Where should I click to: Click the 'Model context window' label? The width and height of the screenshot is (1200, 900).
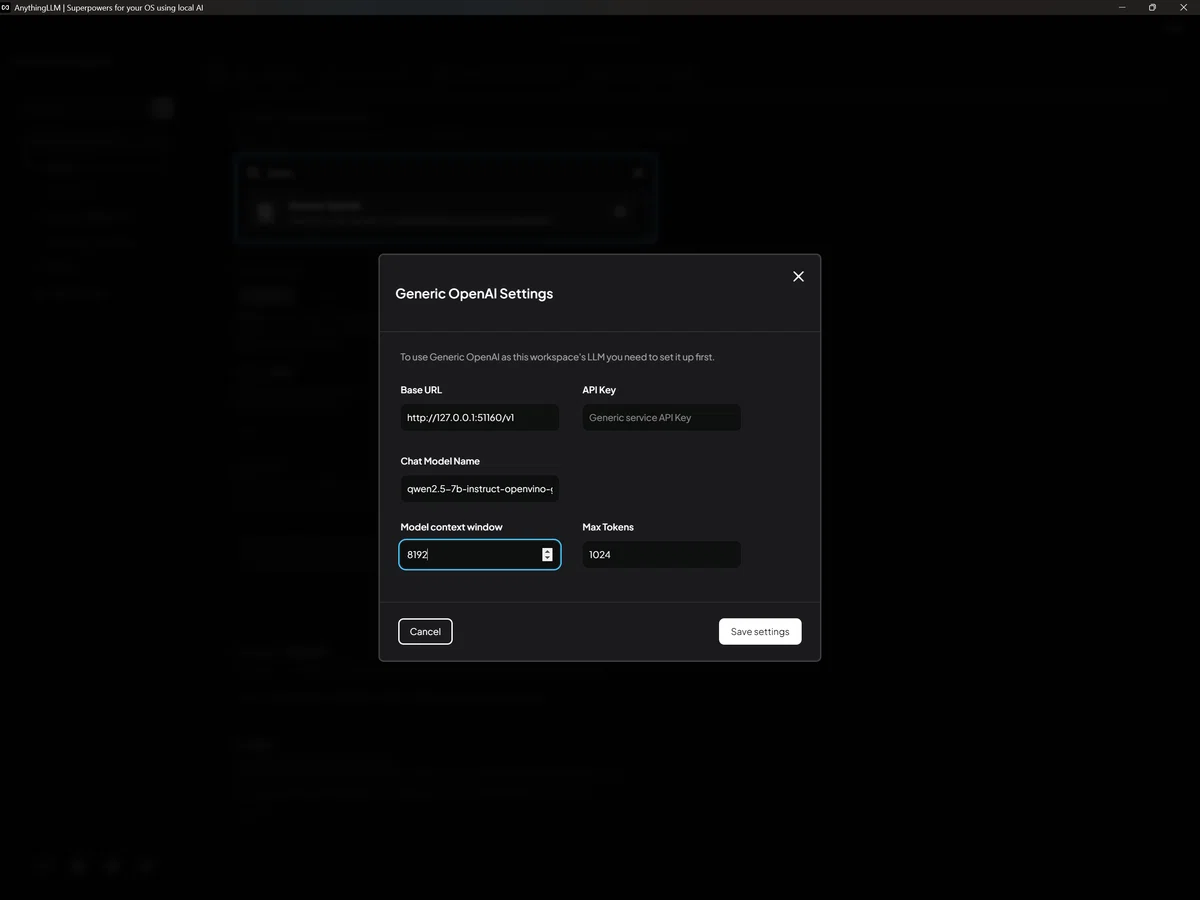[451, 527]
